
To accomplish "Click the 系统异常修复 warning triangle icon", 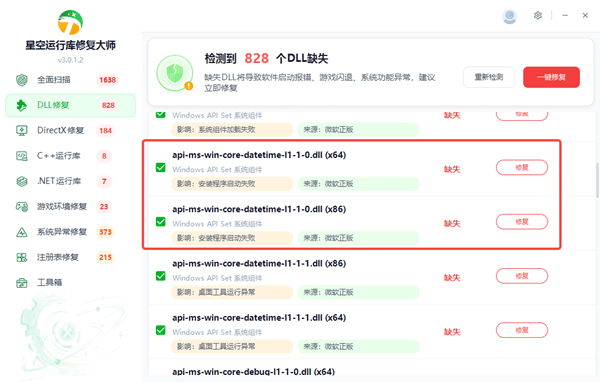I will point(22,232).
